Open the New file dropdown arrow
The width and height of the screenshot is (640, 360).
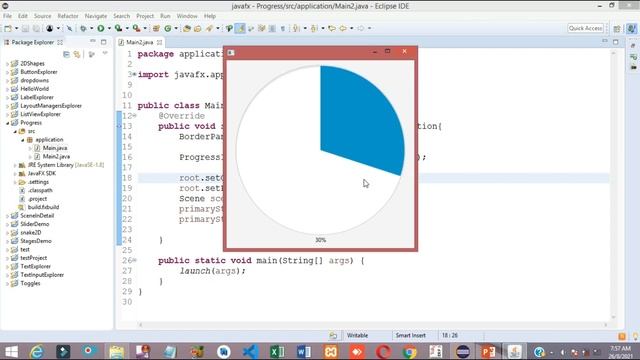point(16,29)
